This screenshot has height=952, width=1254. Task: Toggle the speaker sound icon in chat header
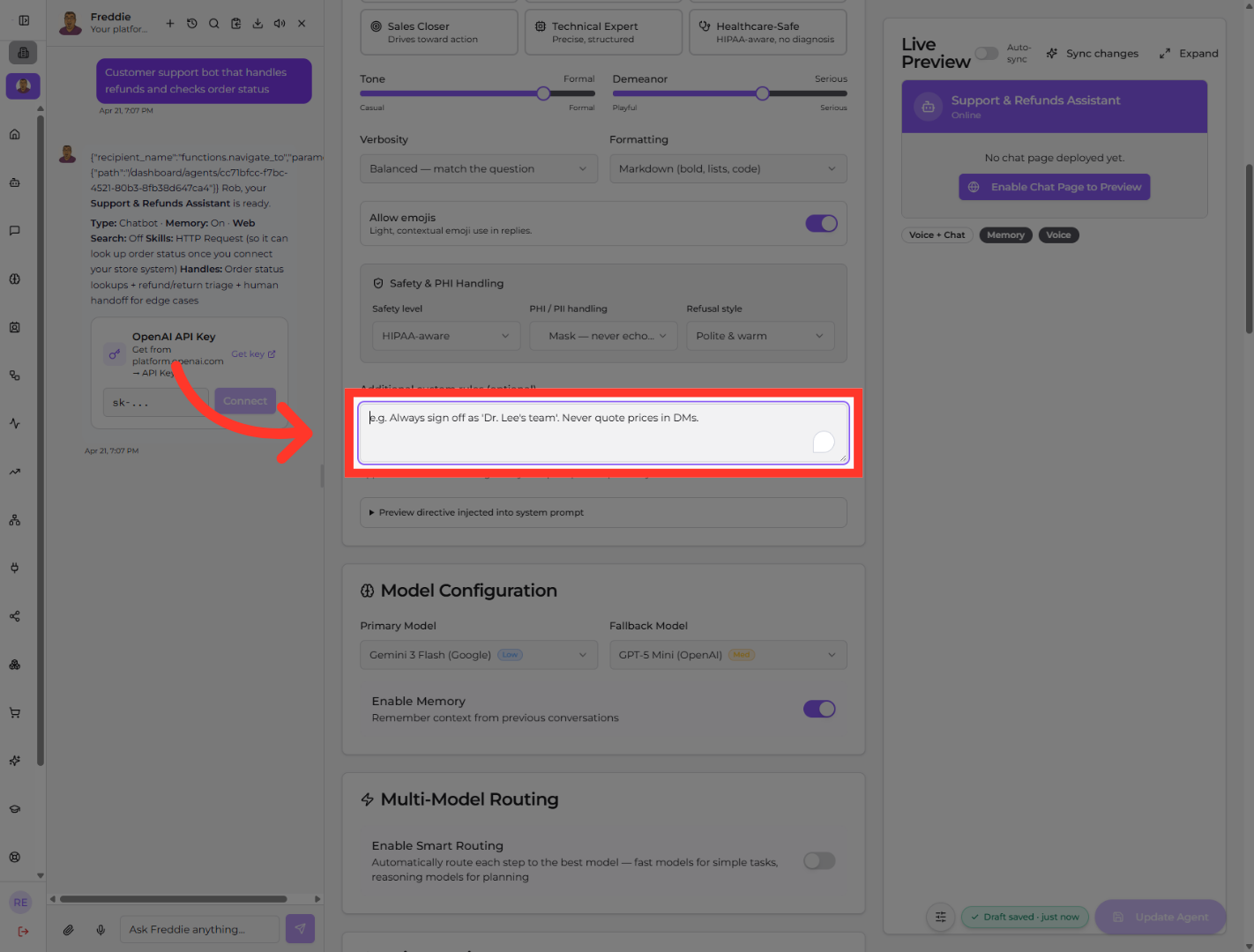click(x=280, y=24)
